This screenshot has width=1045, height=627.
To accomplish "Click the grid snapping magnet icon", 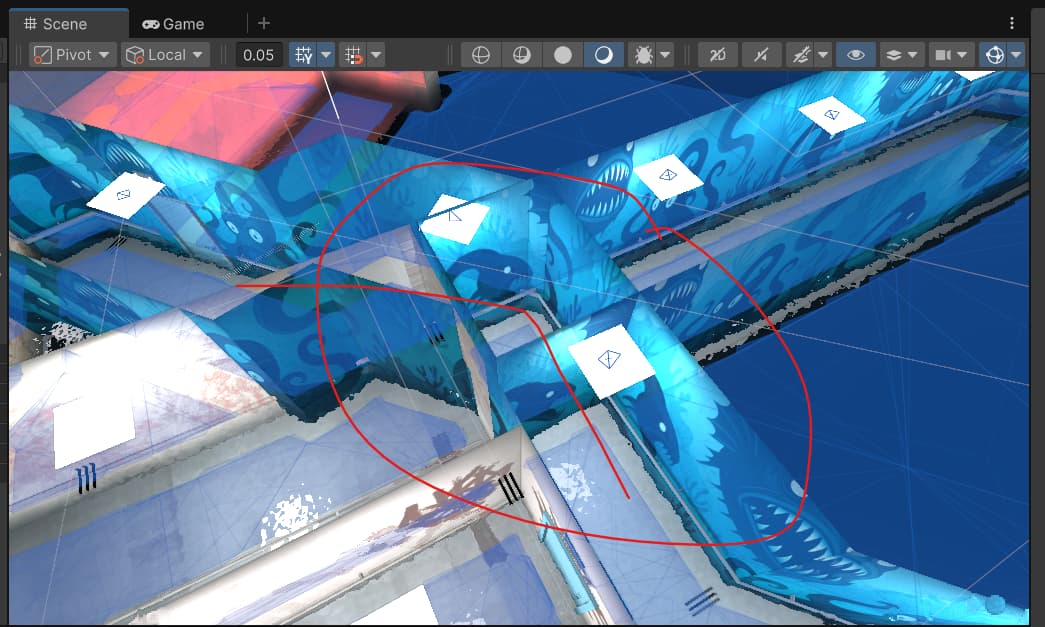I will 354,56.
